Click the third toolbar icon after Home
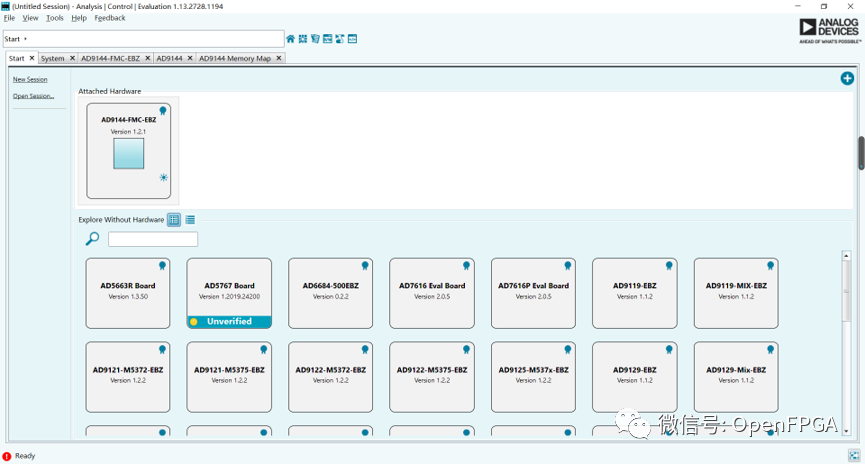 pos(315,39)
